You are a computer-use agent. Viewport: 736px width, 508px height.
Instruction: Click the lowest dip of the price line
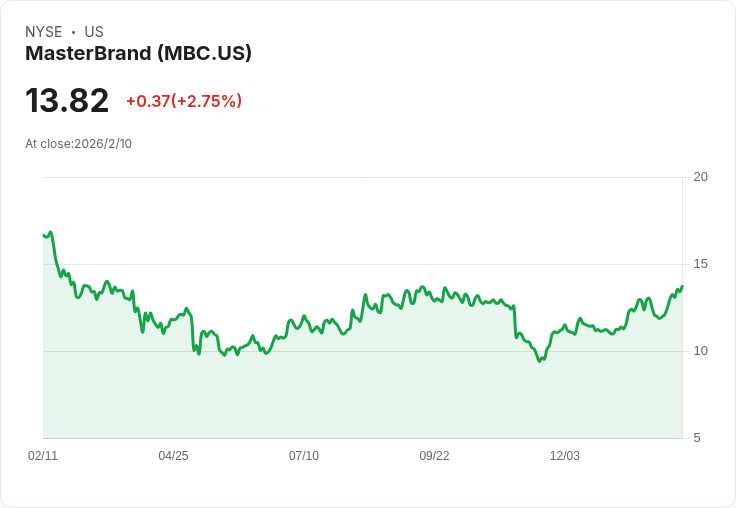540,360
